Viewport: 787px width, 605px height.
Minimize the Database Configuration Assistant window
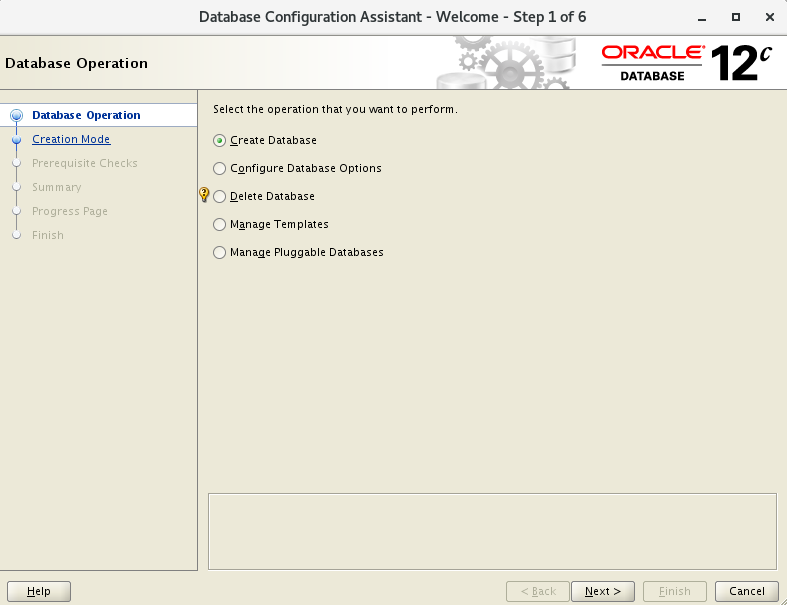click(704, 18)
